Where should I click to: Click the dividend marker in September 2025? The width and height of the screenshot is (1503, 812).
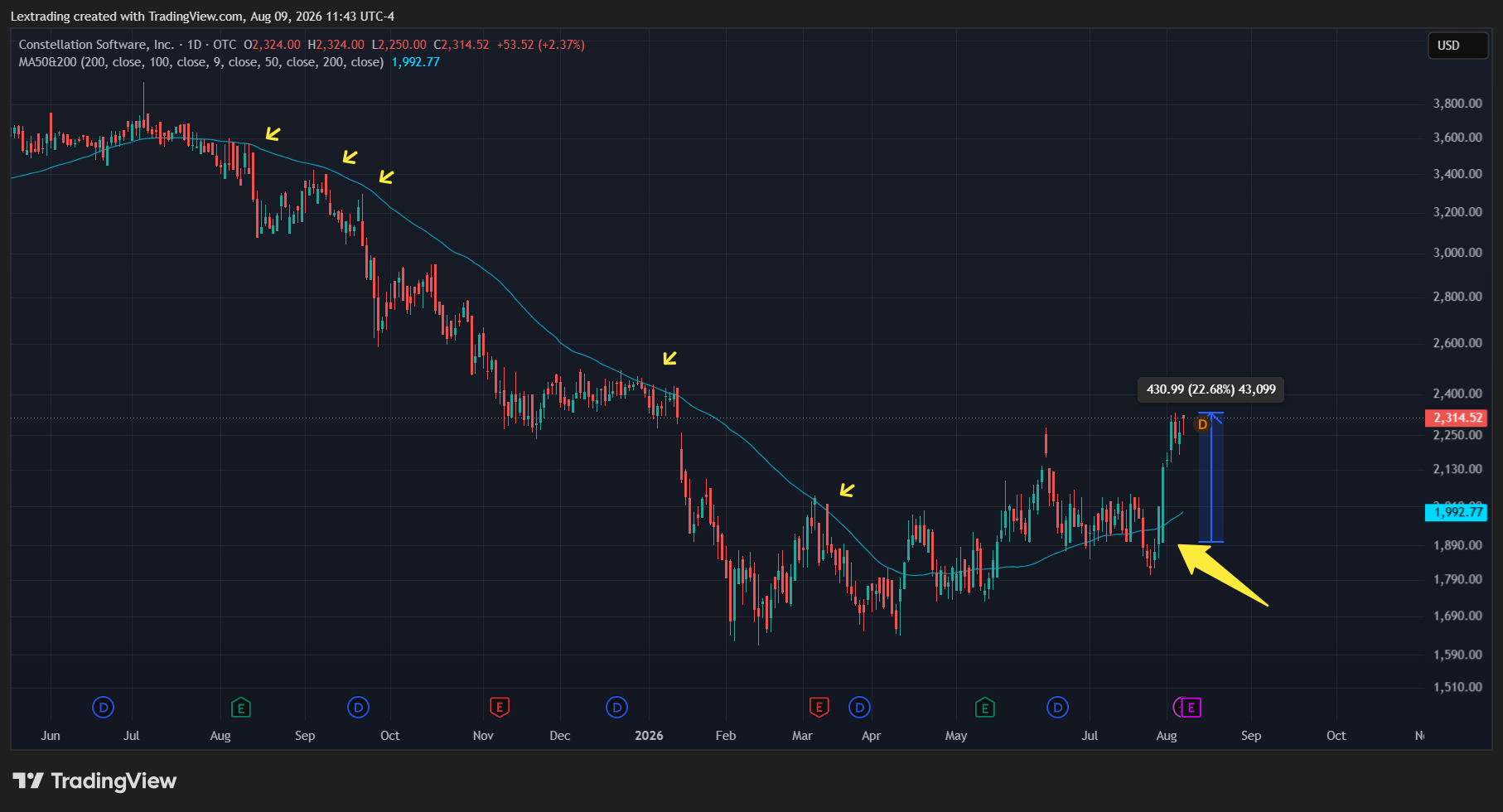pos(358,708)
